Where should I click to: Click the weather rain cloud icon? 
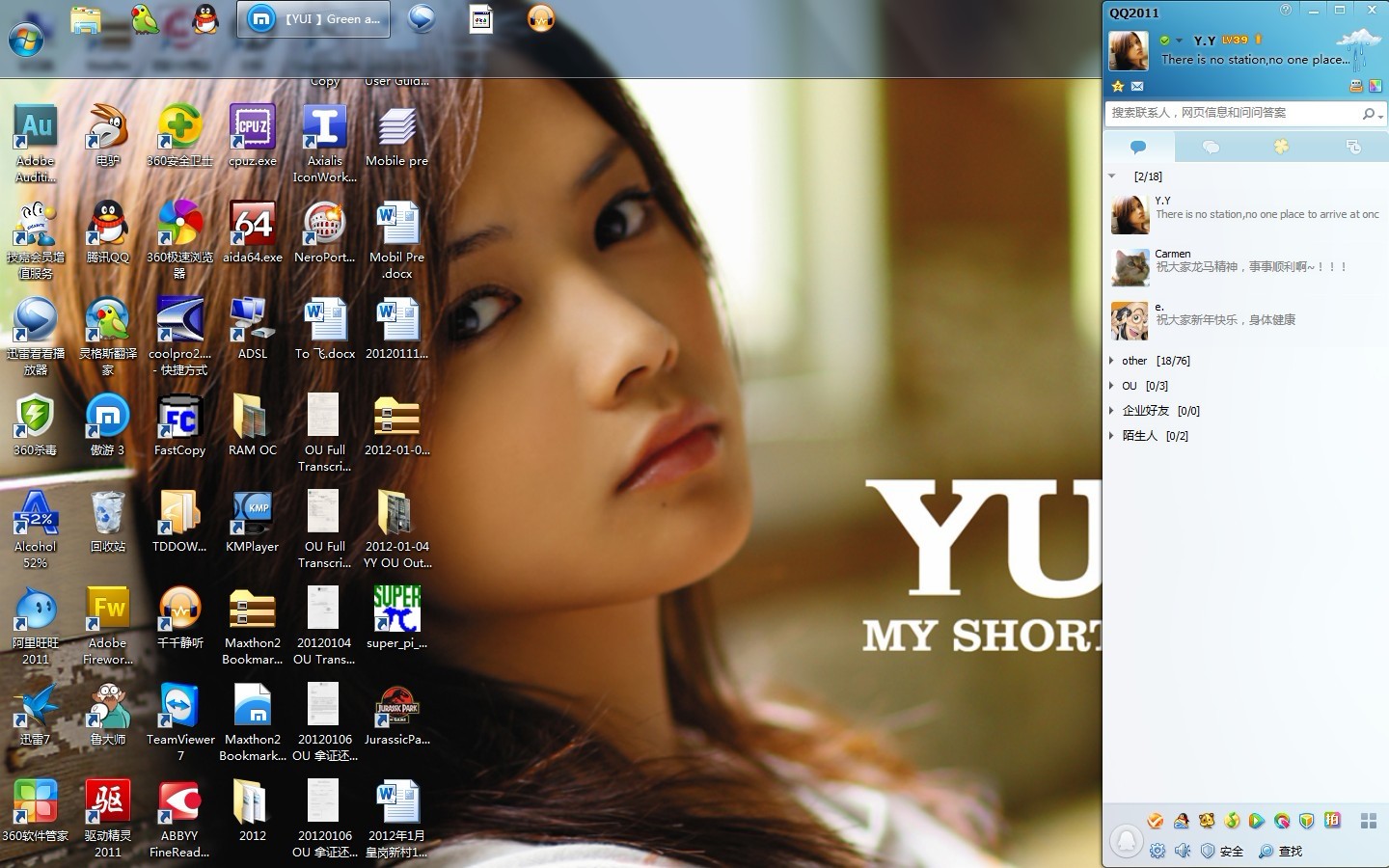point(1359,48)
